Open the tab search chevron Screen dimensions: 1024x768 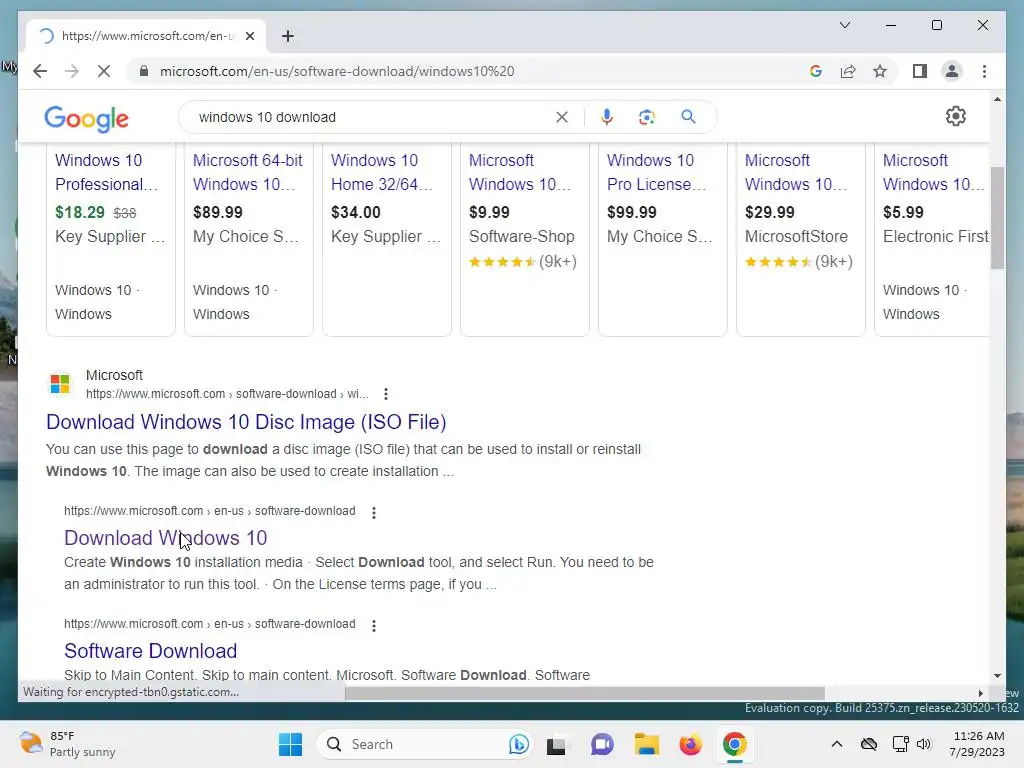click(844, 25)
